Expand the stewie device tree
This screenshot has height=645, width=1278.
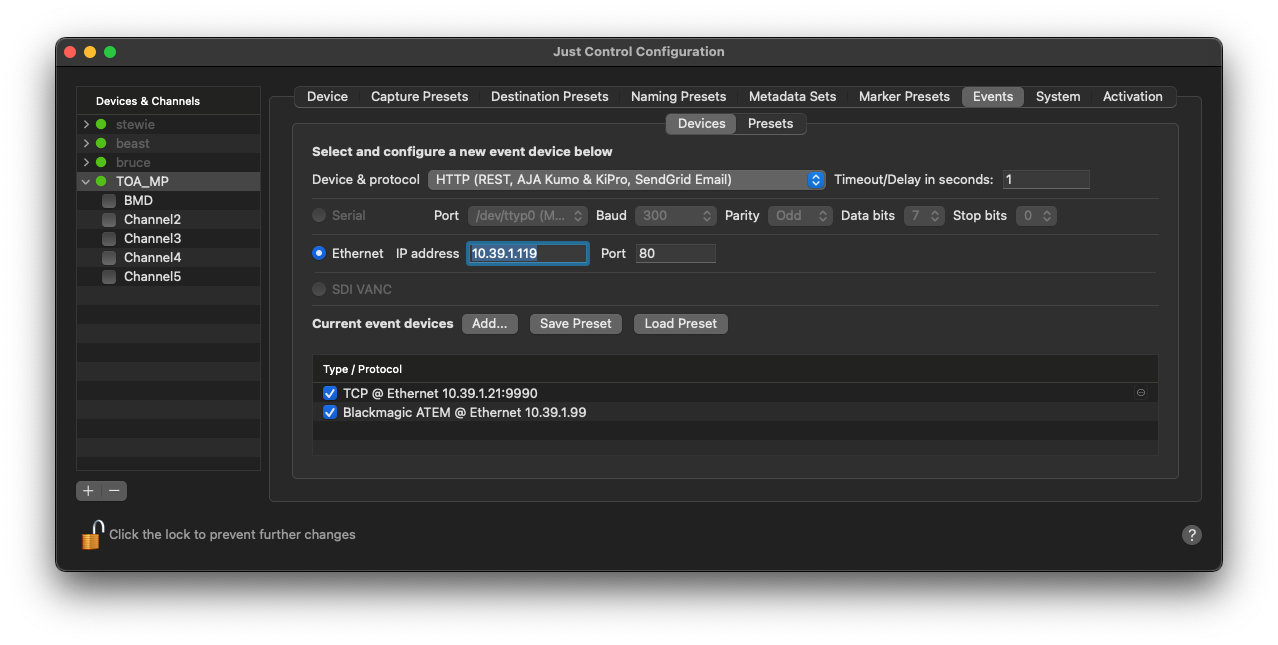(x=86, y=125)
